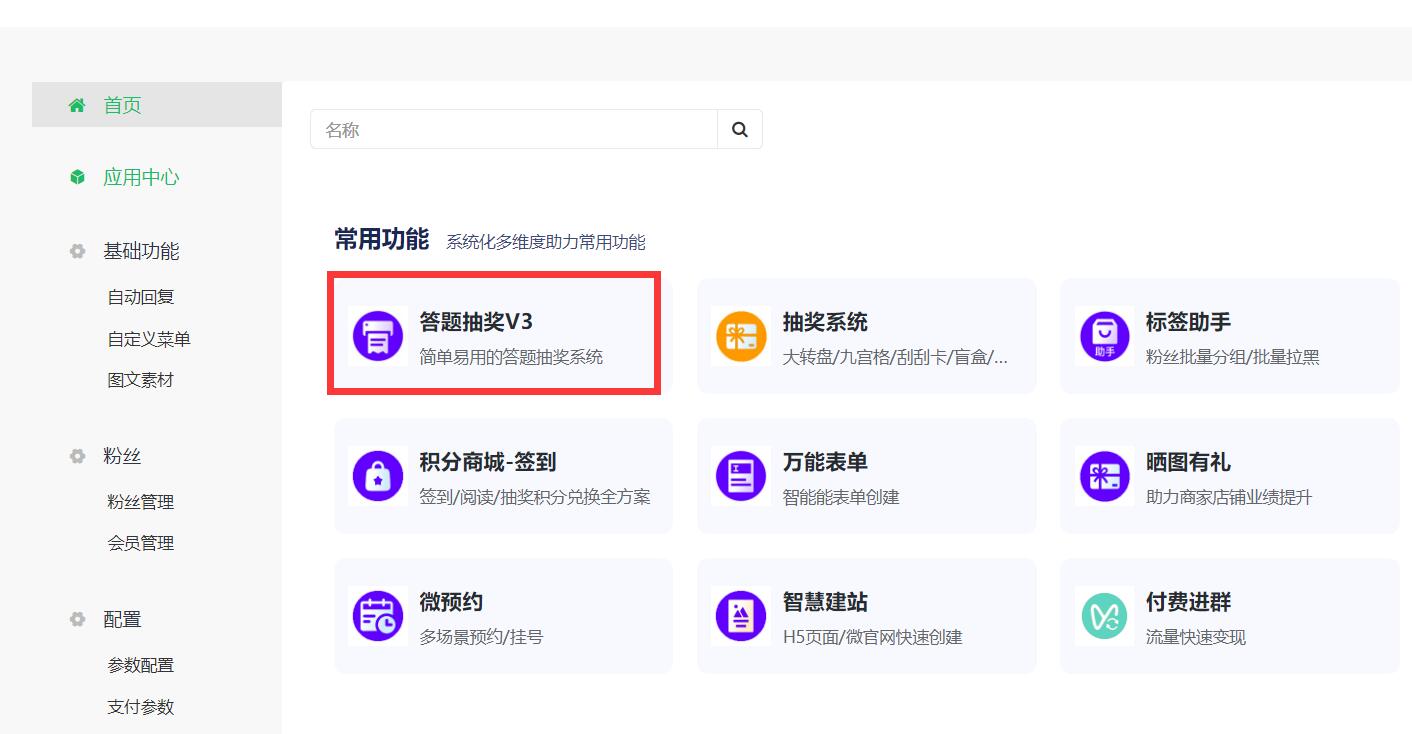Click the gear icon beside 配置

[77, 619]
